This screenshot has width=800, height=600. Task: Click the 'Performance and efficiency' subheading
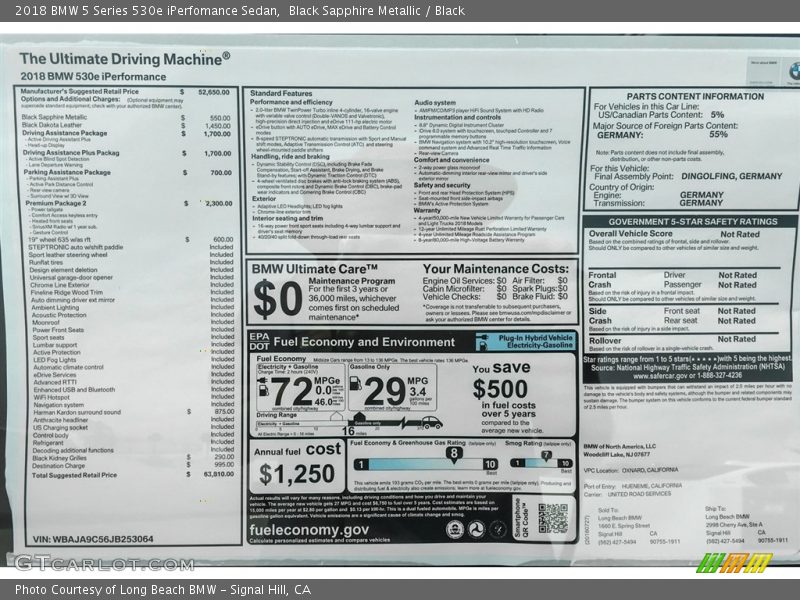click(291, 102)
